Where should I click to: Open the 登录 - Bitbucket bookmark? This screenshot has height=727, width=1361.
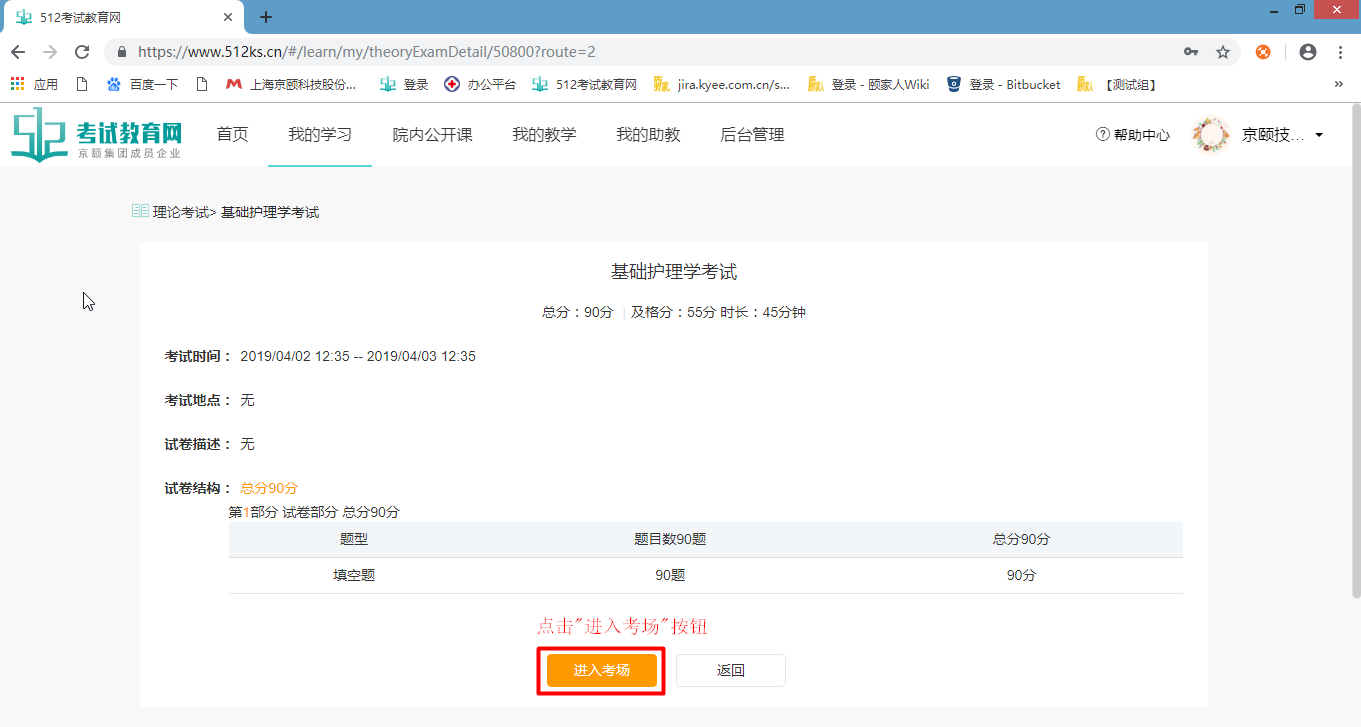point(1003,84)
